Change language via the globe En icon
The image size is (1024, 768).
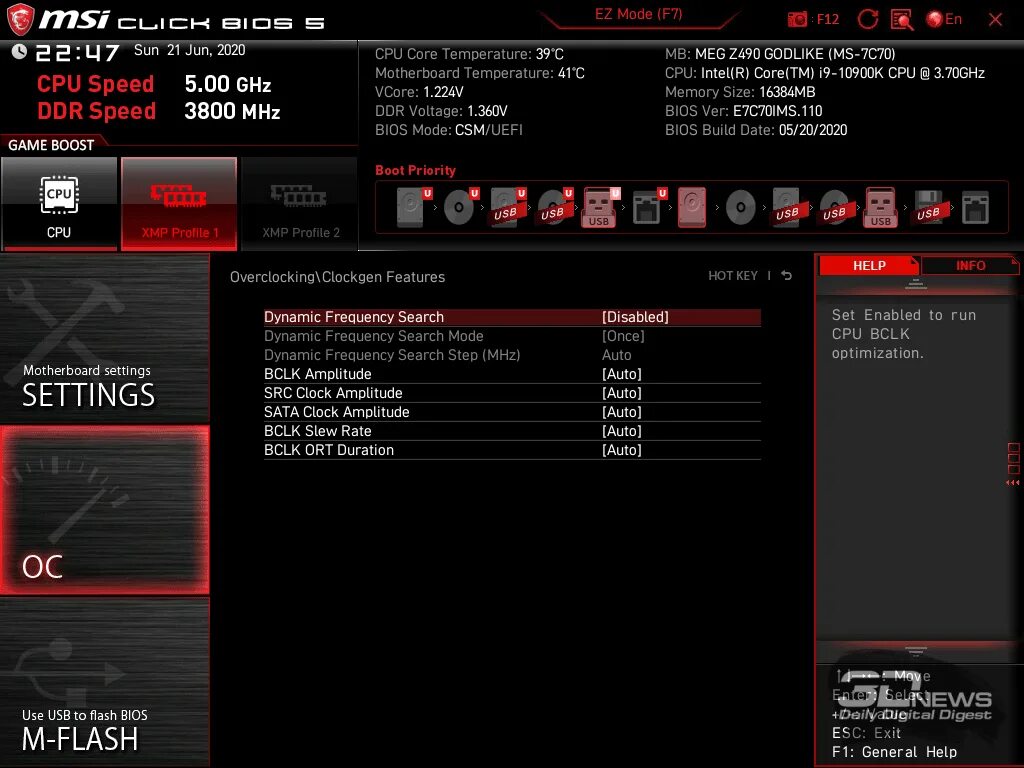pyautogui.click(x=944, y=19)
